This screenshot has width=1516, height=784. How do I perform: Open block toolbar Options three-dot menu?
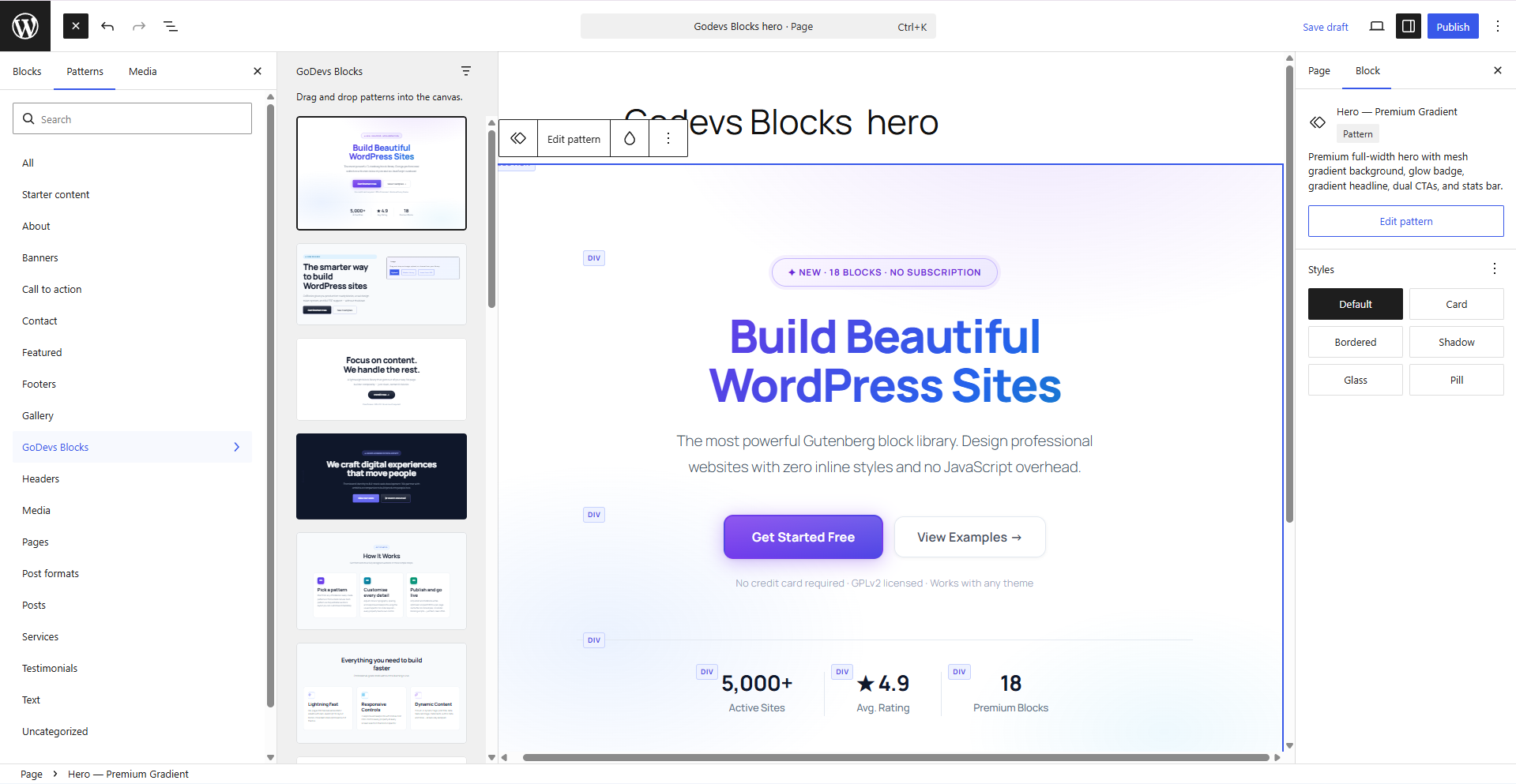[668, 138]
